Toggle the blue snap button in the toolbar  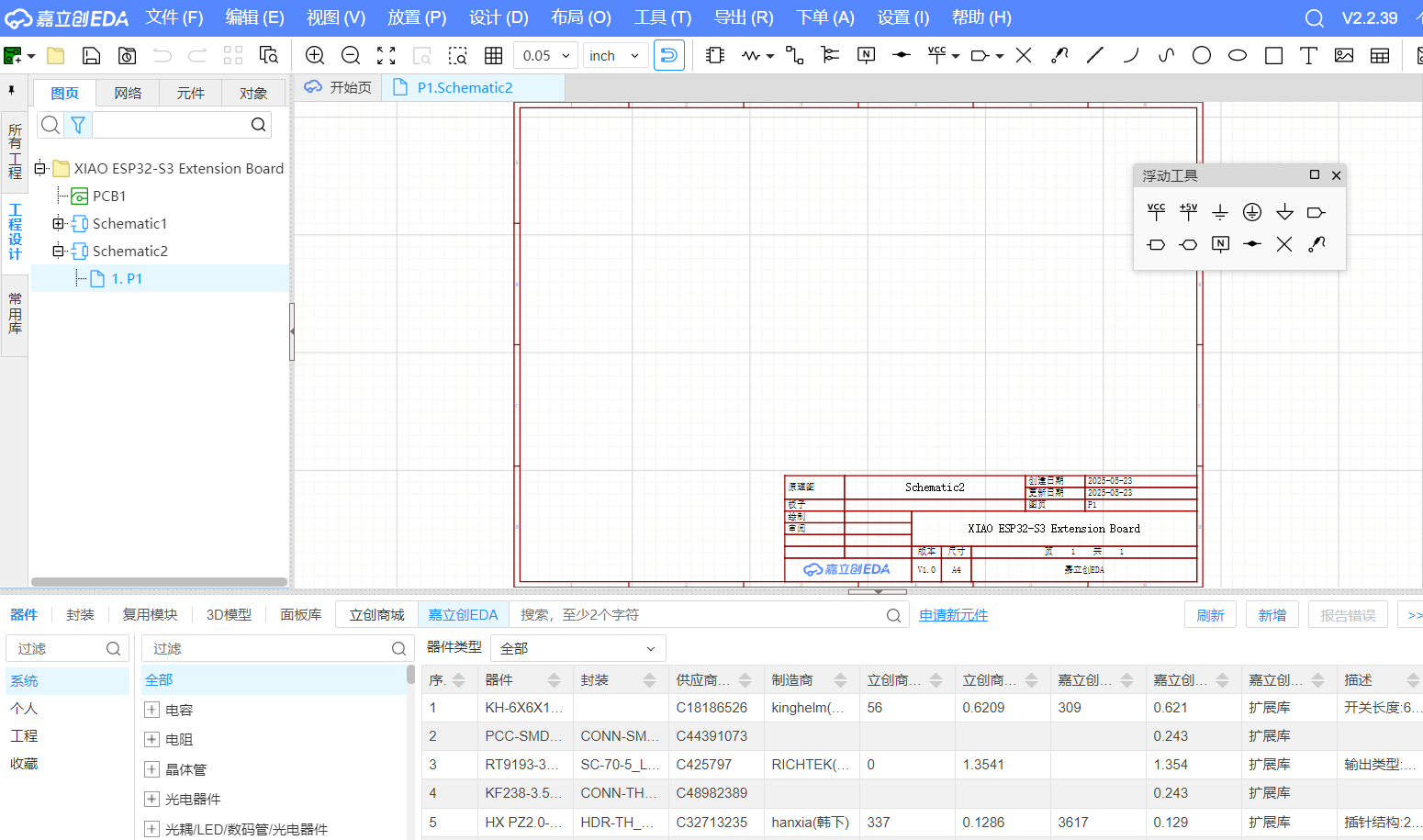pyautogui.click(x=669, y=55)
